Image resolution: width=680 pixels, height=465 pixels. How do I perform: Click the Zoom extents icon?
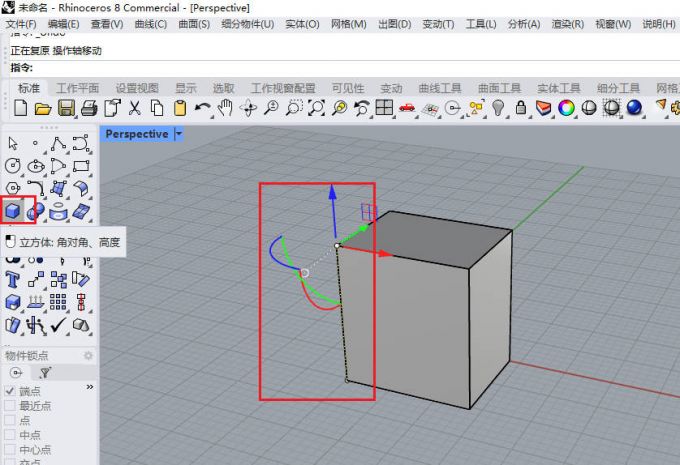click(x=316, y=108)
